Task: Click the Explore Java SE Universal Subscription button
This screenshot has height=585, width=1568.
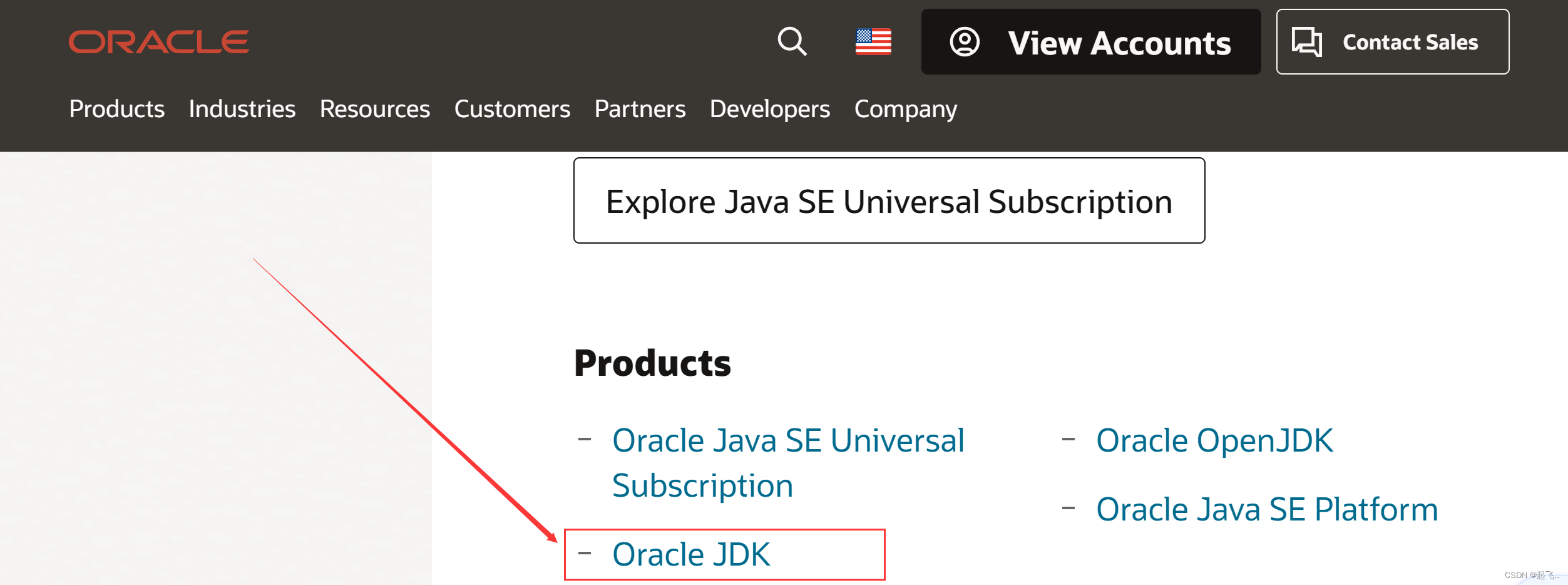Action: pyautogui.click(x=888, y=201)
